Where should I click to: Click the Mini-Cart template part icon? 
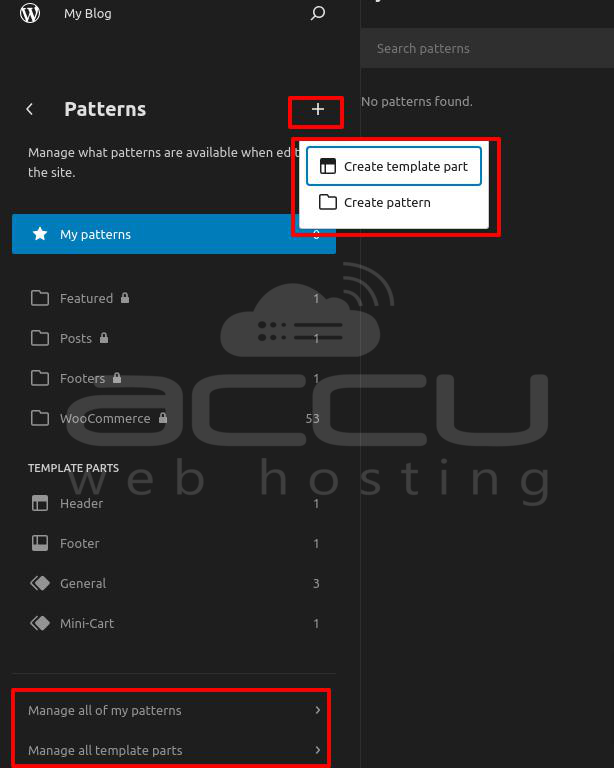[40, 623]
